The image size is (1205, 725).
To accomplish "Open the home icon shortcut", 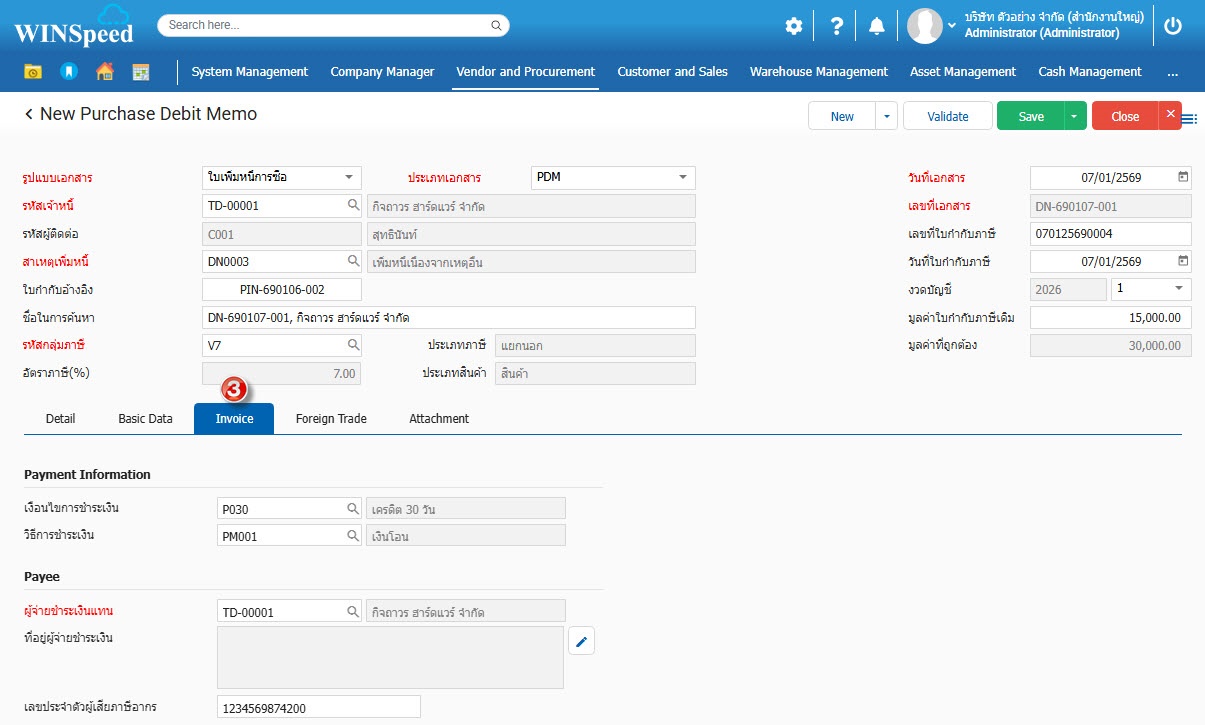I will (x=104, y=72).
